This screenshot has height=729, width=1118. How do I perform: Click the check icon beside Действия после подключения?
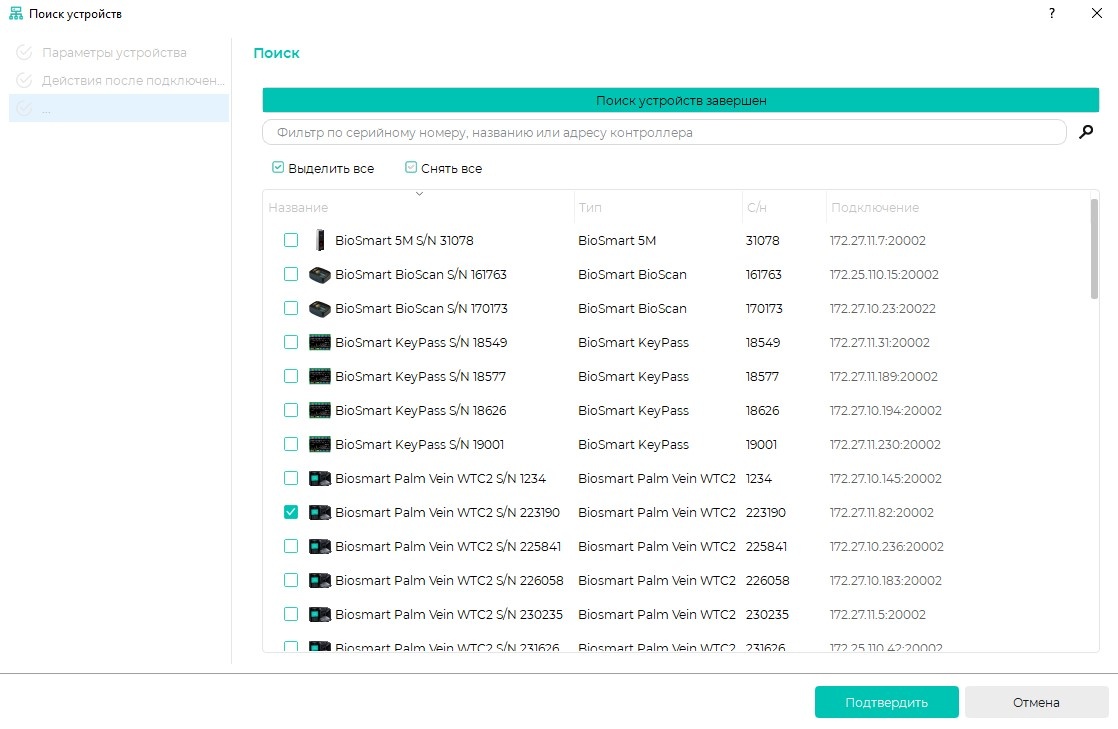tap(24, 80)
